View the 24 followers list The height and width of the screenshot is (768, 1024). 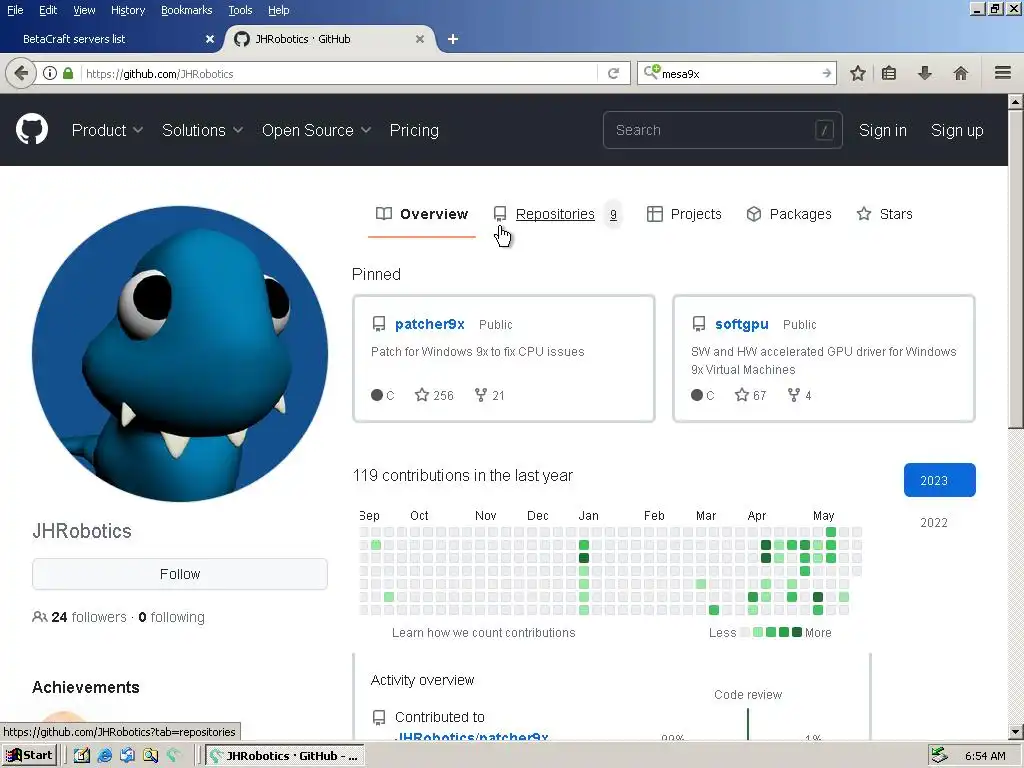pyautogui.click(x=89, y=617)
